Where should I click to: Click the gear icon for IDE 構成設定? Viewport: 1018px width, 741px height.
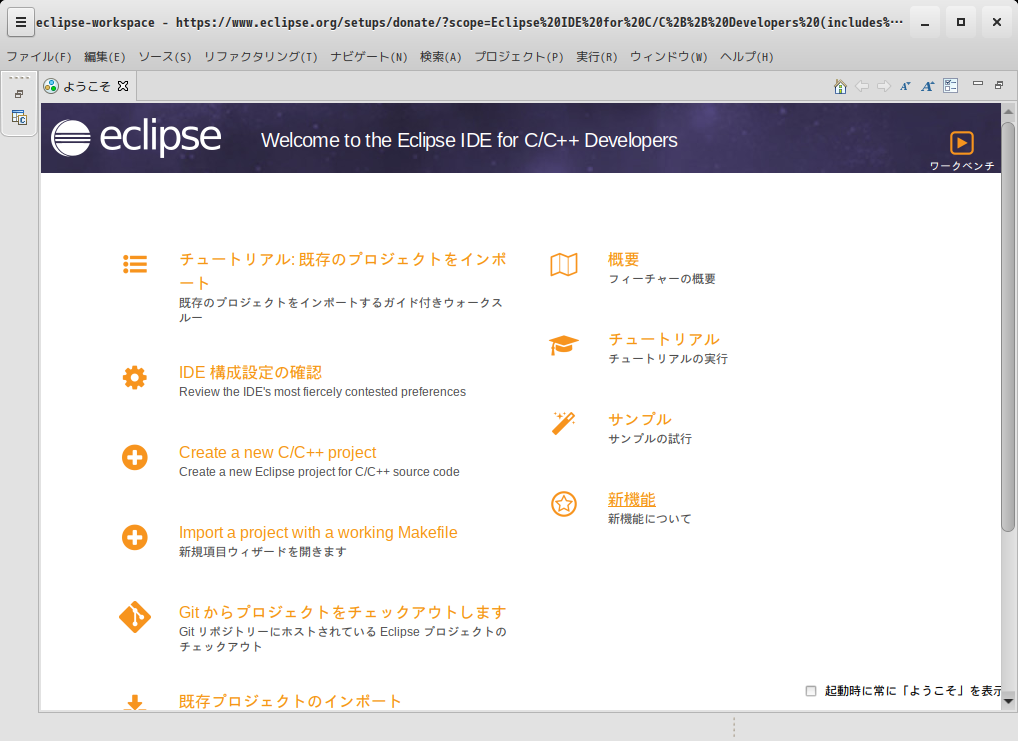point(135,377)
